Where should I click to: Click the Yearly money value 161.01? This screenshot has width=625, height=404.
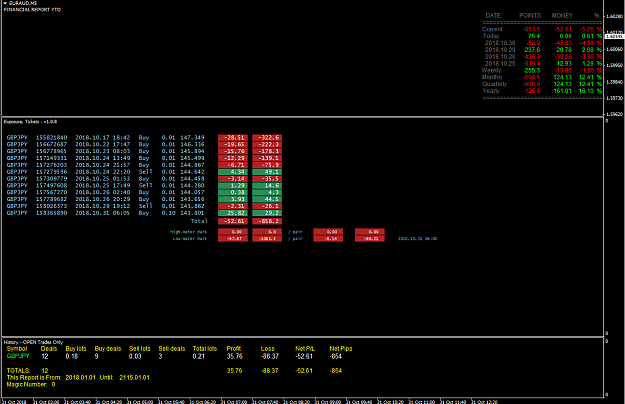coord(562,91)
